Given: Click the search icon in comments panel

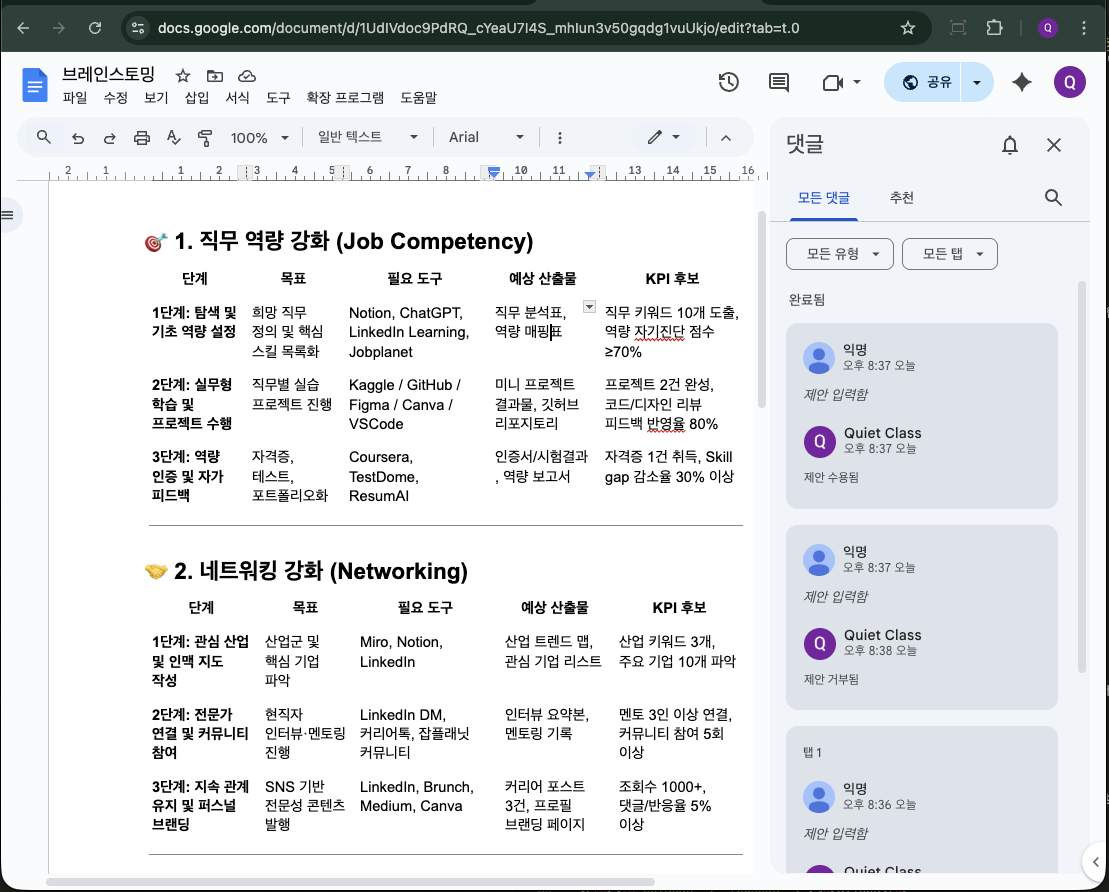Looking at the screenshot, I should pos(1052,197).
